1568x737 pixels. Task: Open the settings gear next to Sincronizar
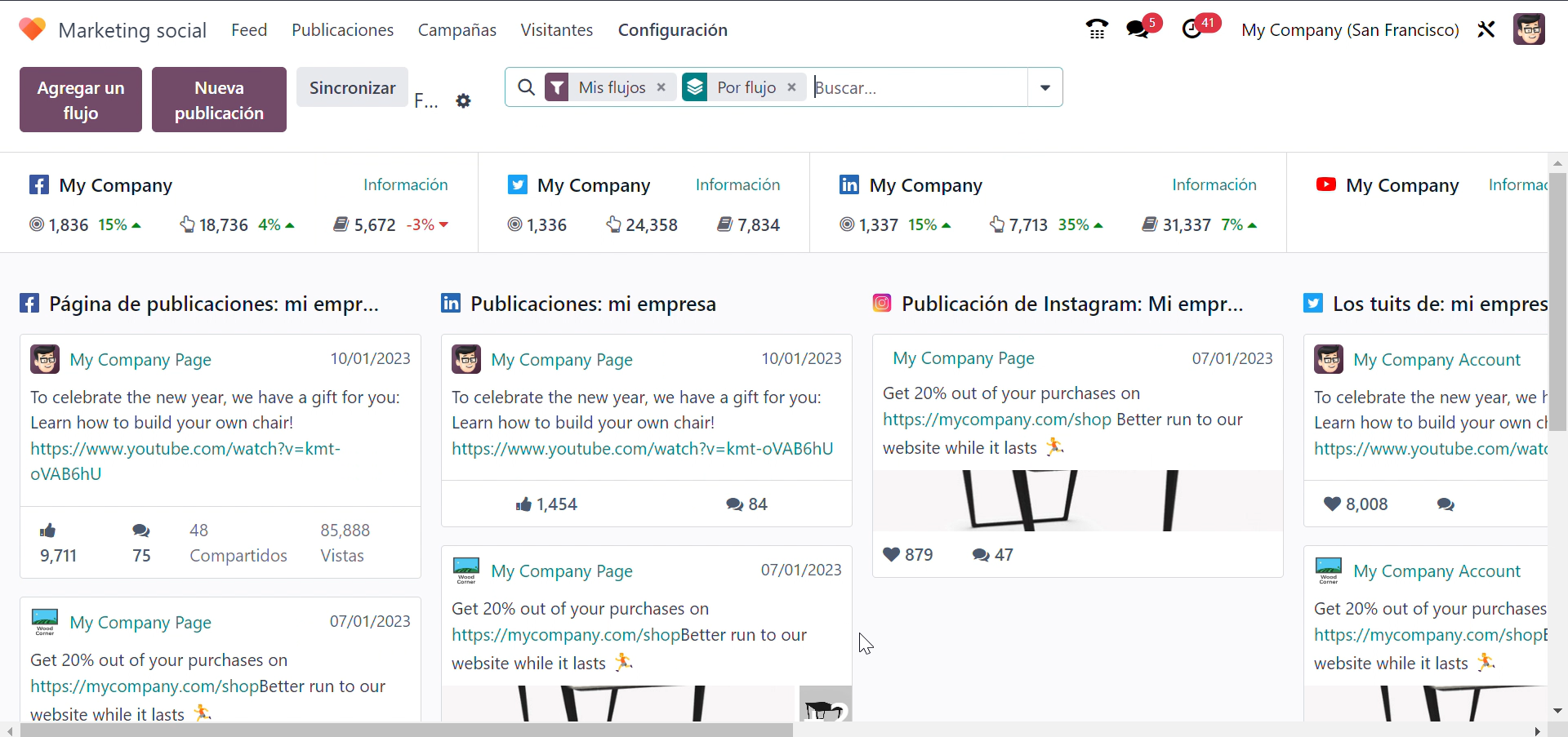click(x=463, y=101)
